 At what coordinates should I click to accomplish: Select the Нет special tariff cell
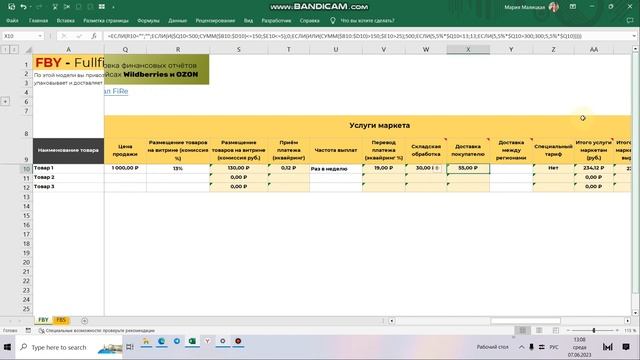click(x=553, y=168)
